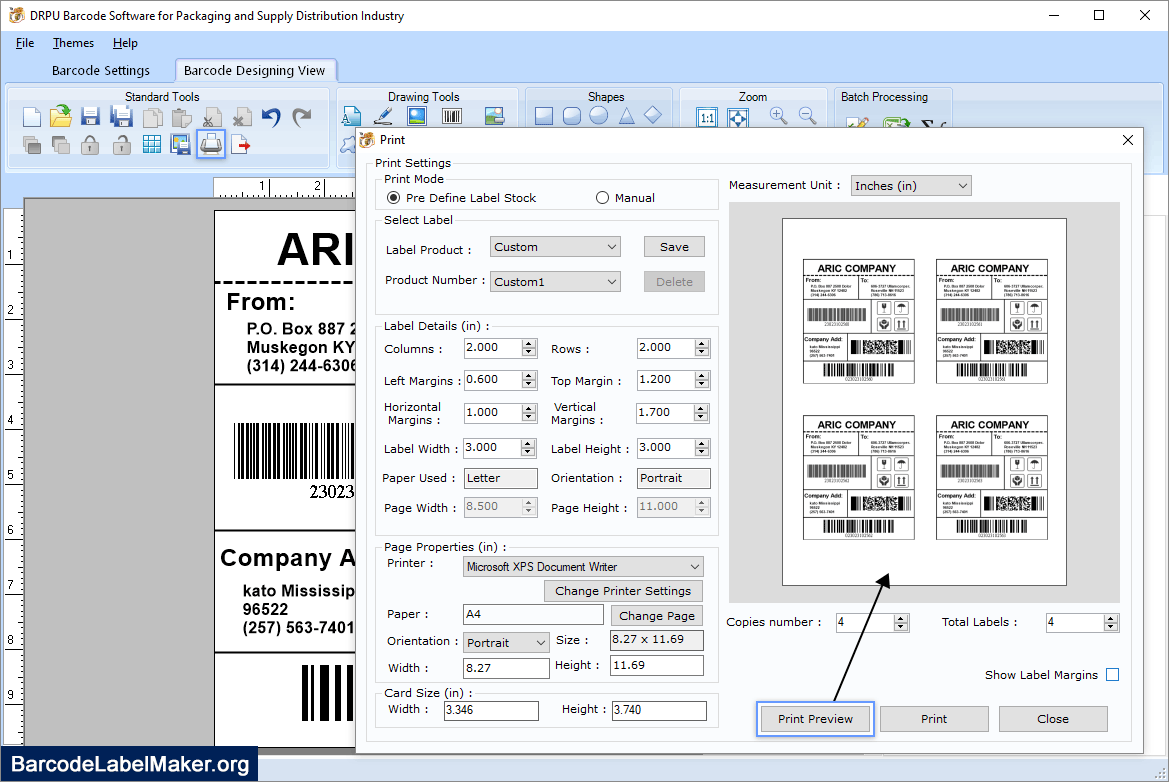Open the Printer selection dropdown

click(x=582, y=567)
